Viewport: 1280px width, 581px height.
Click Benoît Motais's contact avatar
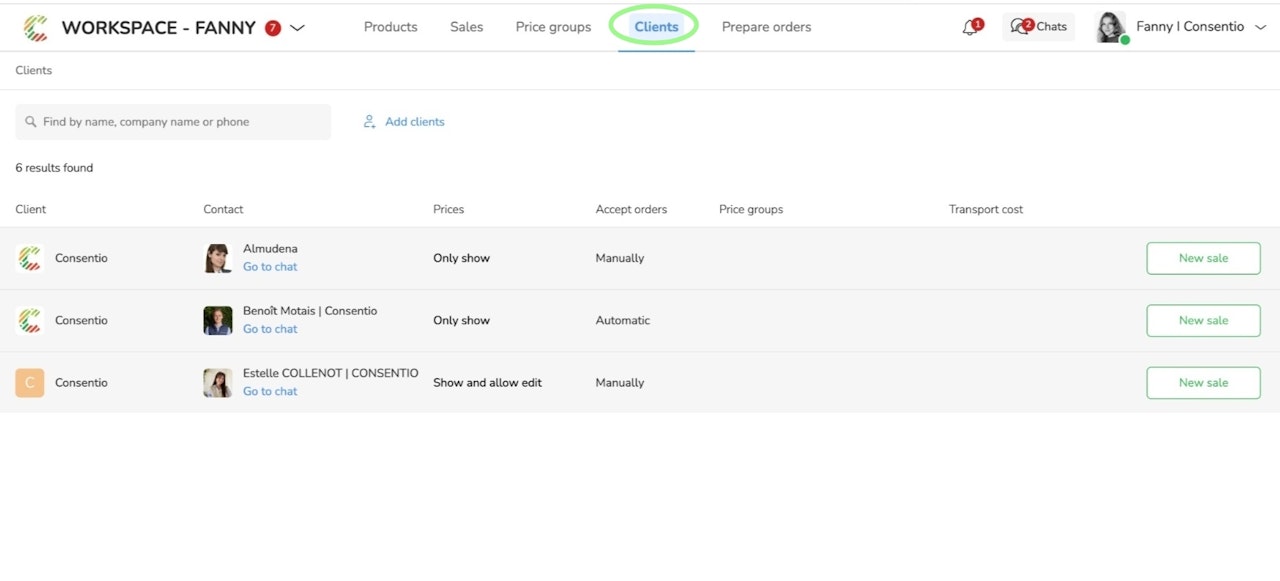pyautogui.click(x=218, y=320)
